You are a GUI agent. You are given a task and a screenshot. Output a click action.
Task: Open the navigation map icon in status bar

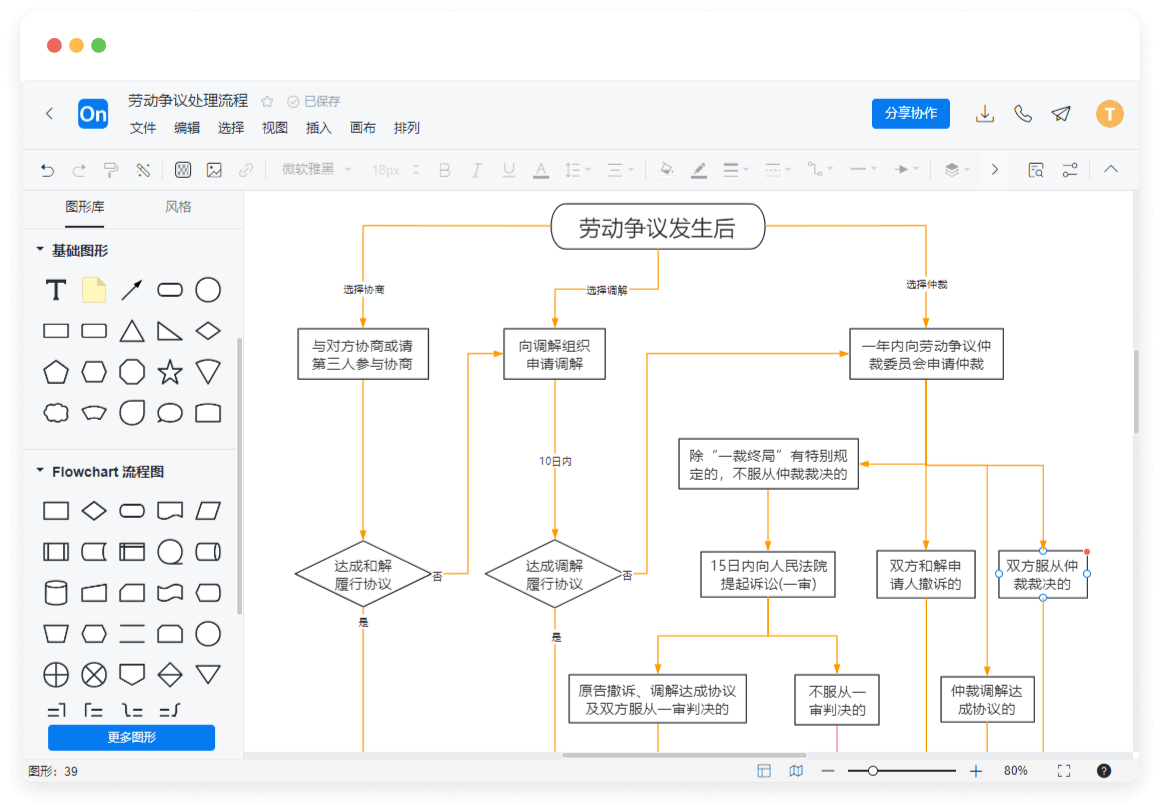tap(796, 771)
